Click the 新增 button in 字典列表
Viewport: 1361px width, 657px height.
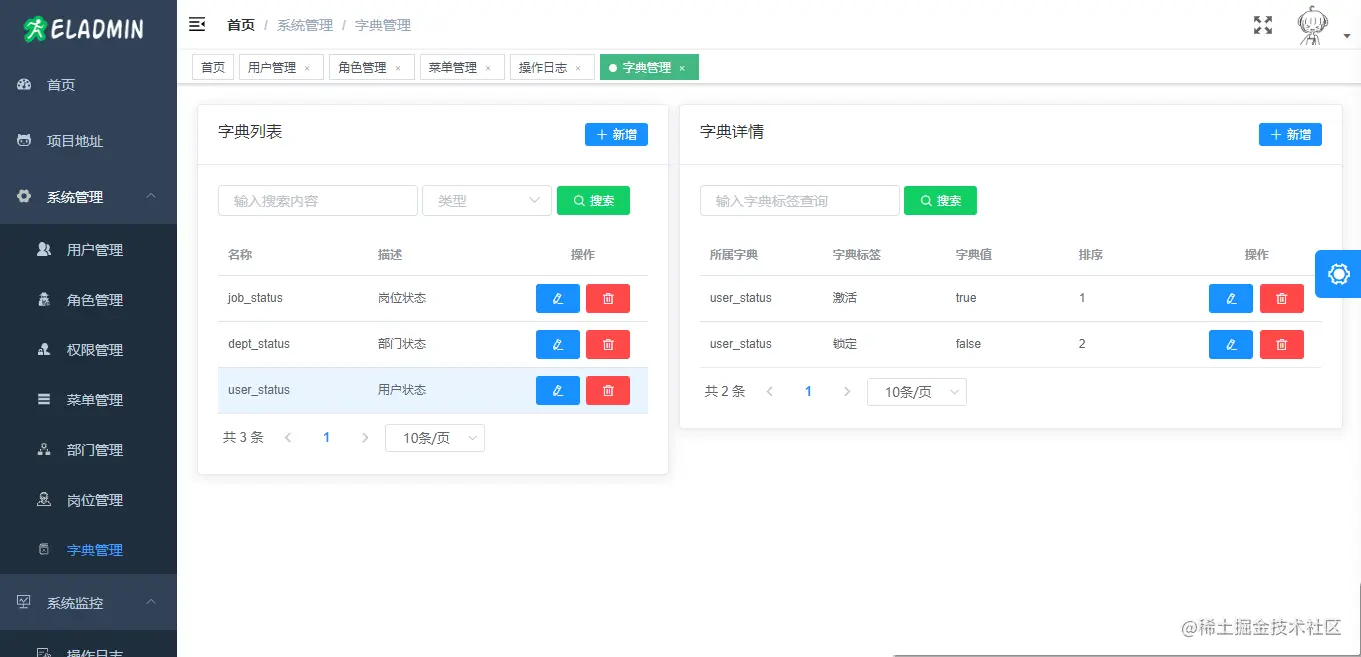[x=616, y=134]
